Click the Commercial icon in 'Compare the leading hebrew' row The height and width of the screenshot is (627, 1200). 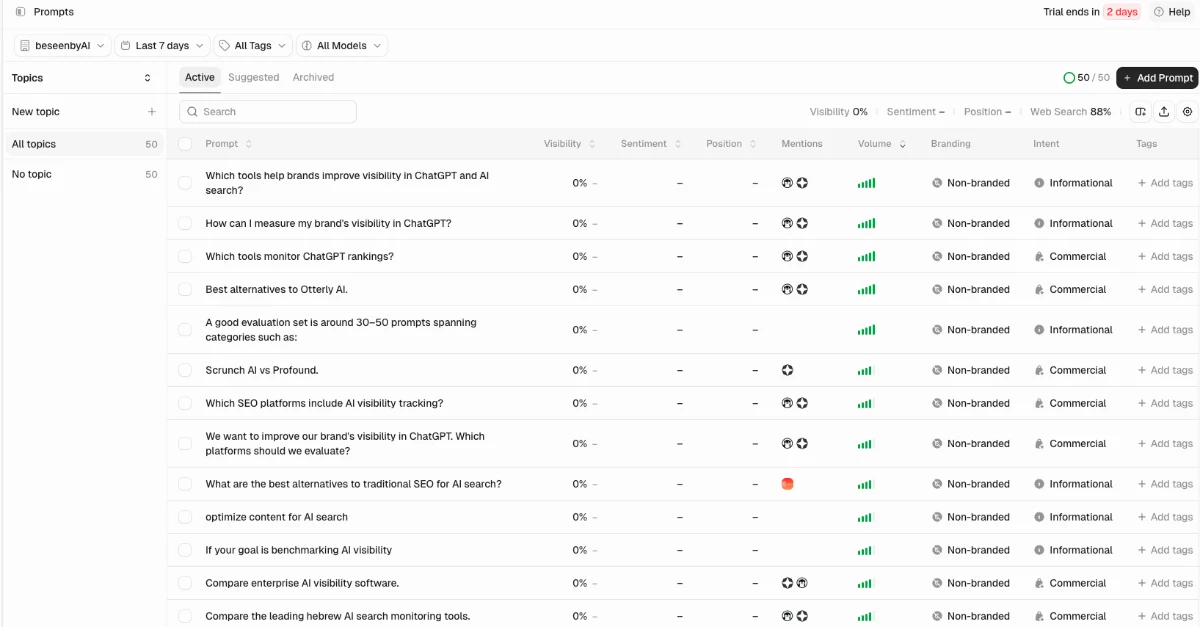click(1039, 616)
